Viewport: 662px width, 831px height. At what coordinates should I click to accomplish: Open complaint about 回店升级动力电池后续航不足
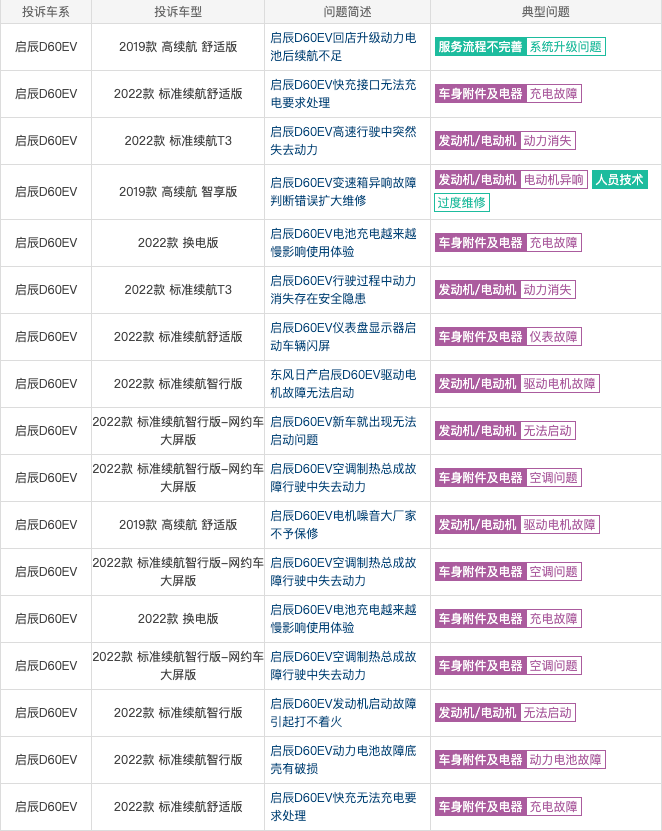[343, 47]
